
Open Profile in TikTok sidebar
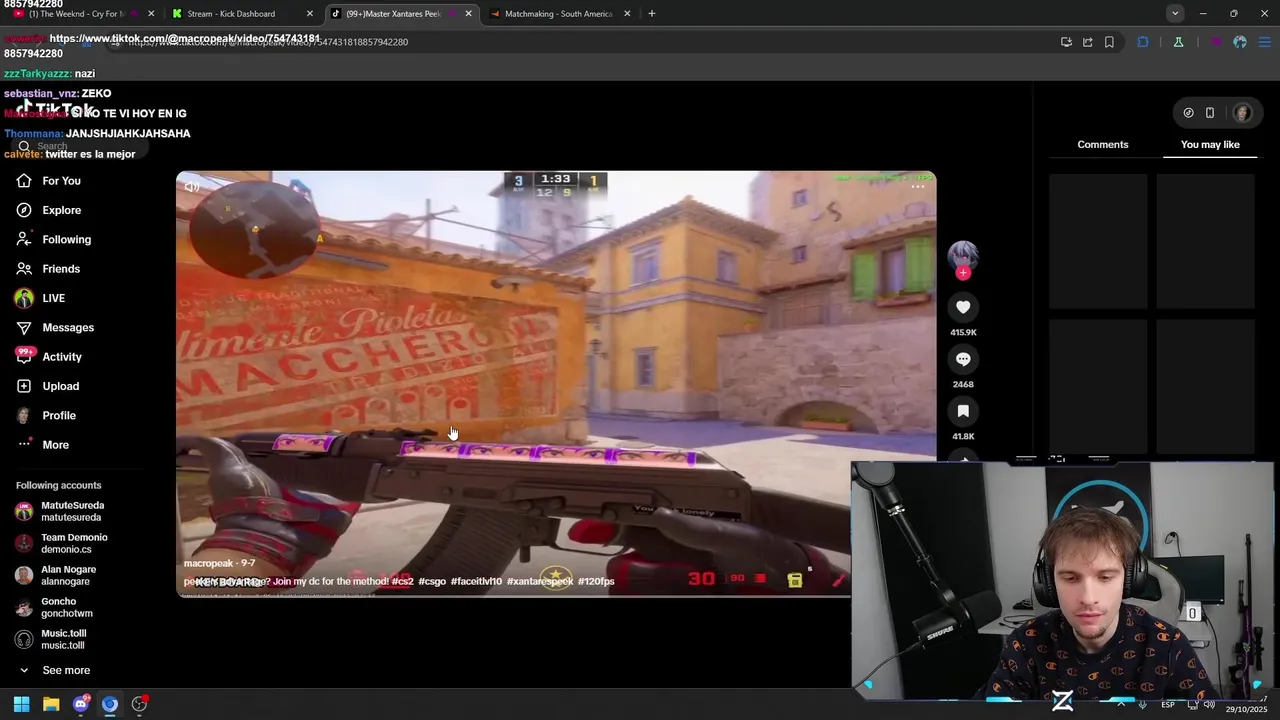pos(59,415)
